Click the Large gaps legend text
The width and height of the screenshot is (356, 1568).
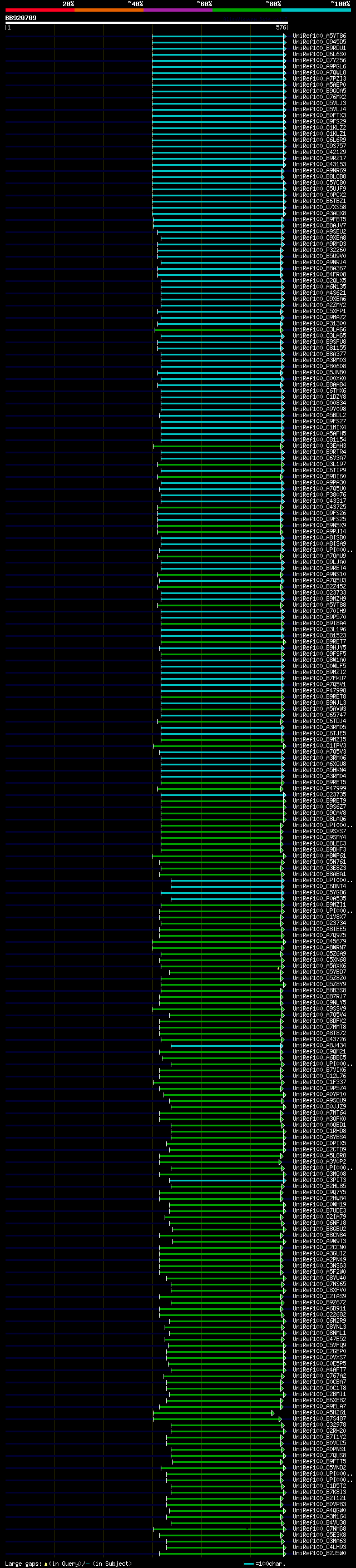pyautogui.click(x=68, y=1563)
